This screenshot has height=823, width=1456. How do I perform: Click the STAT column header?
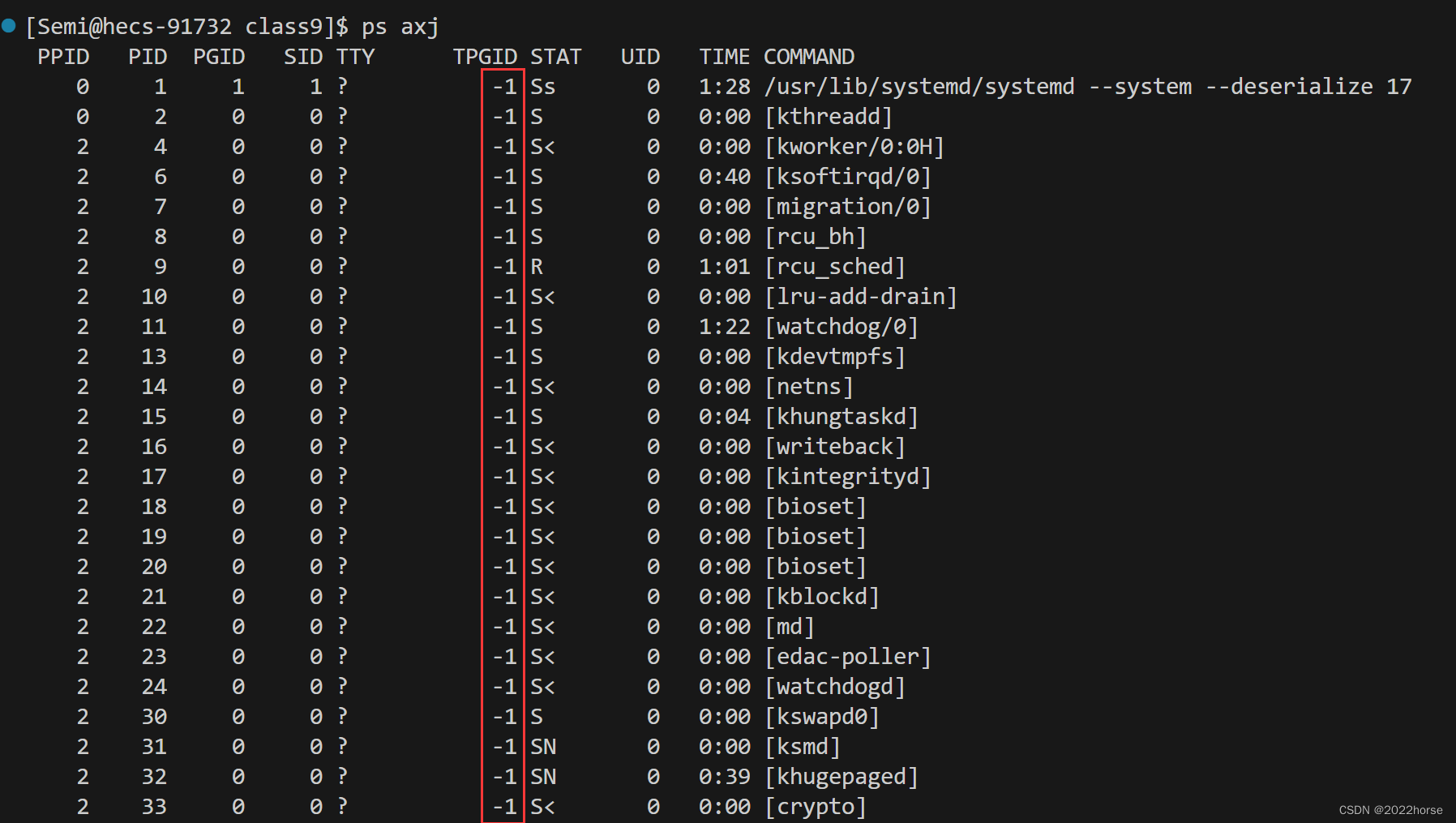click(556, 57)
